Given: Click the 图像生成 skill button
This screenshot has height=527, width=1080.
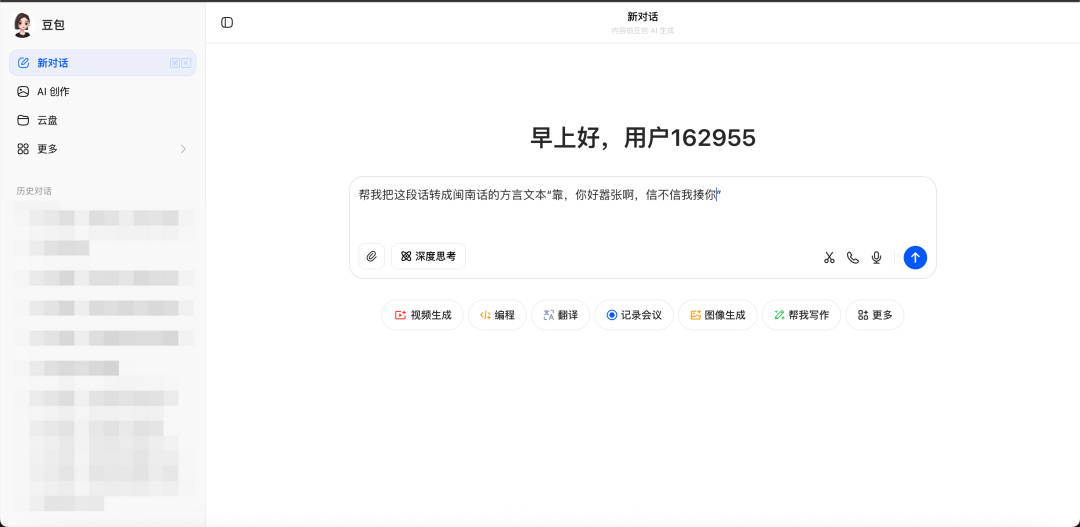Looking at the screenshot, I should 718,315.
